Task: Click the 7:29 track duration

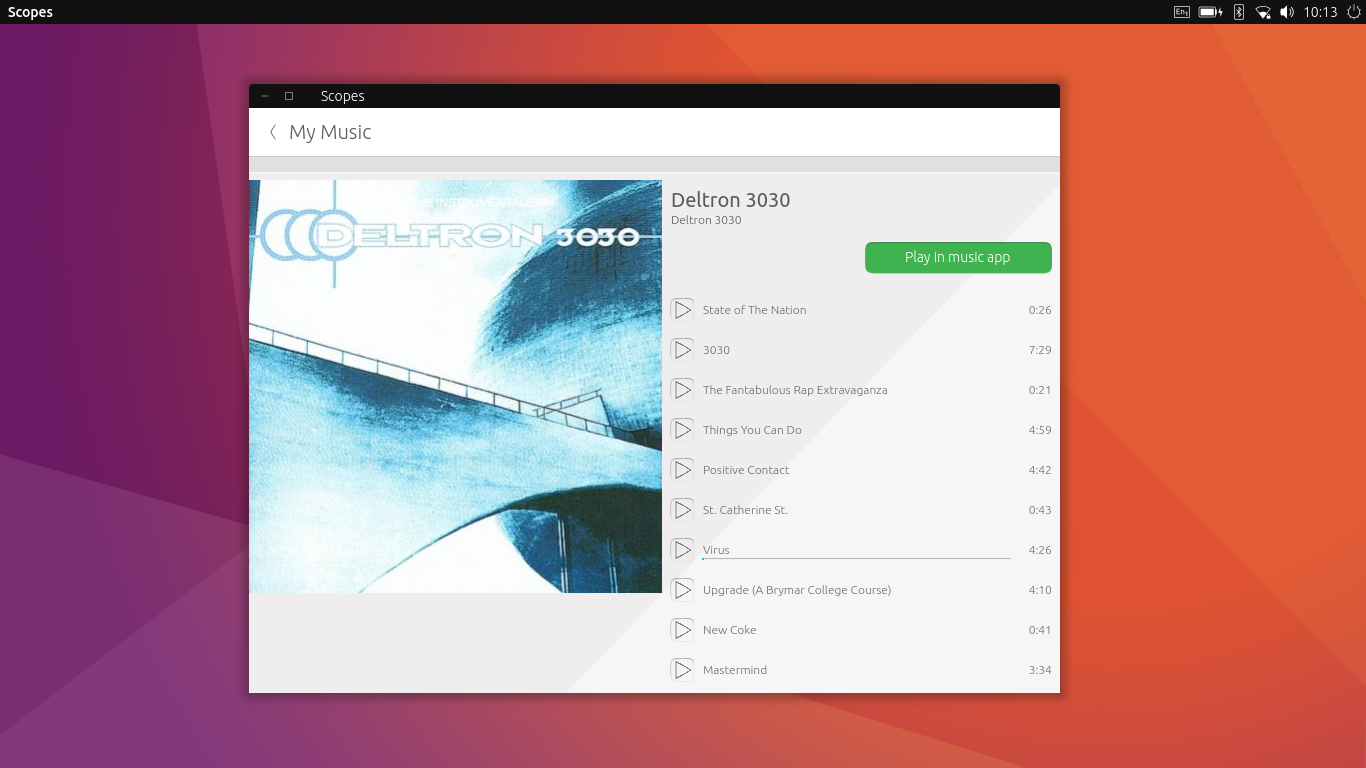Action: pos(1040,350)
